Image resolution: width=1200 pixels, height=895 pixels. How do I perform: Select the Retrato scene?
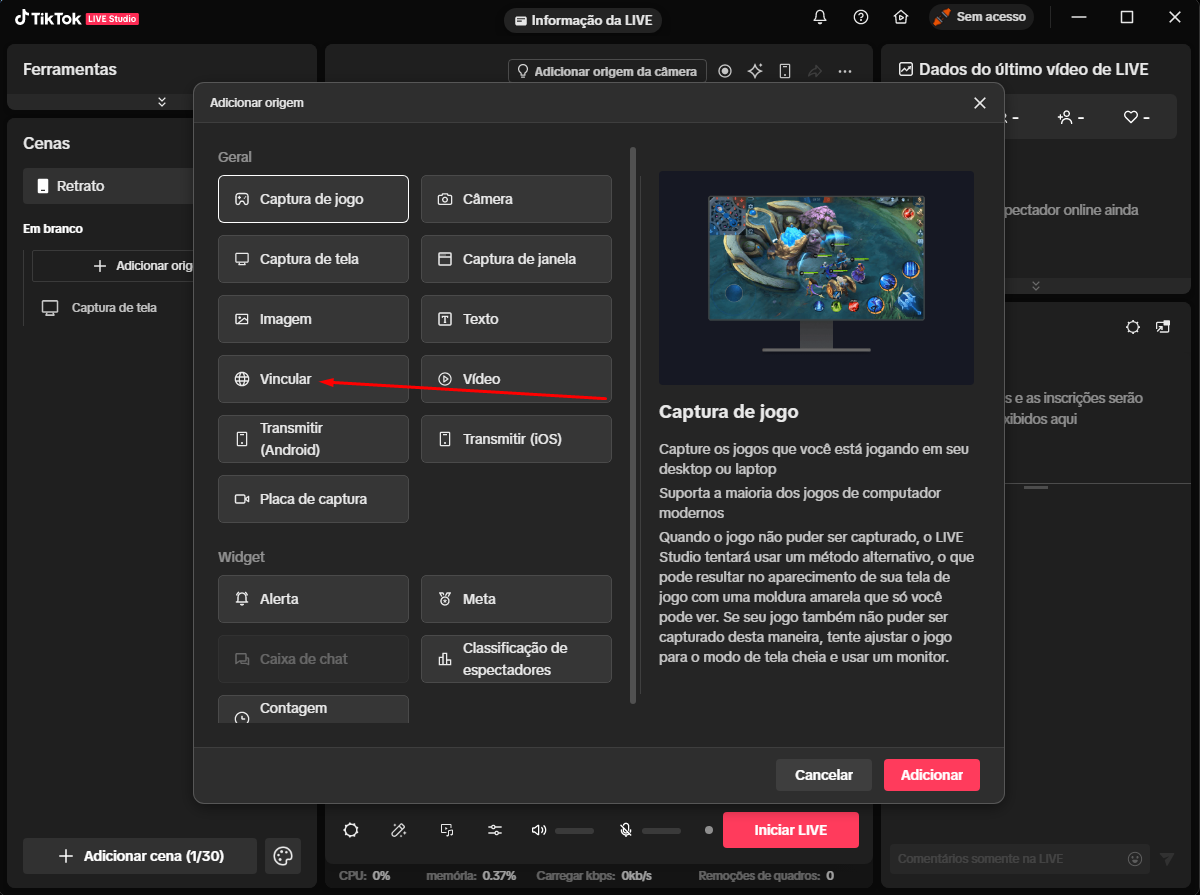point(108,186)
